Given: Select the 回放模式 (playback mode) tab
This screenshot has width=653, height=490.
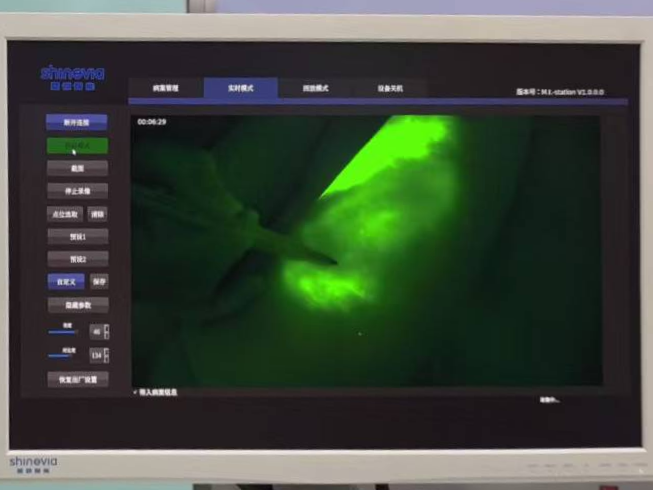Looking at the screenshot, I should [x=315, y=88].
